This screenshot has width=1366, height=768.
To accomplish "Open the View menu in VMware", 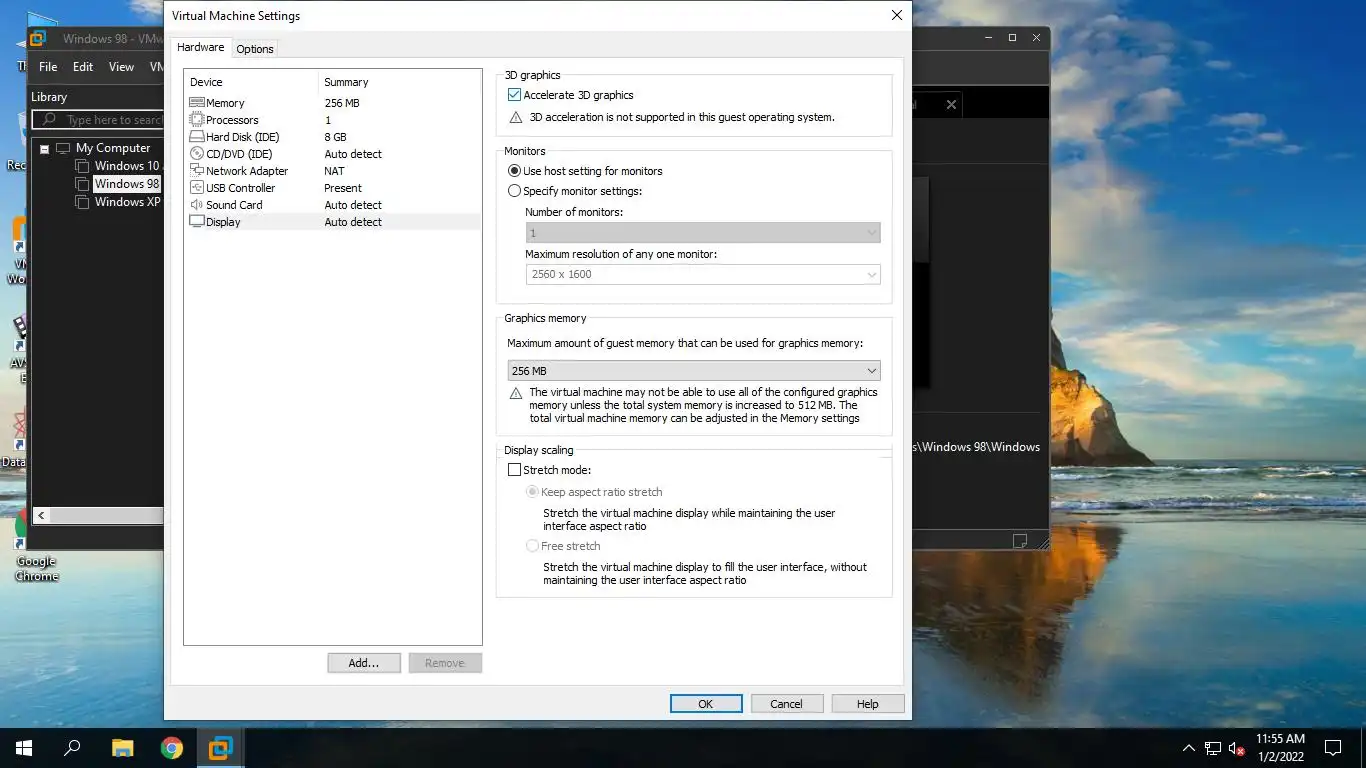I will coord(121,67).
